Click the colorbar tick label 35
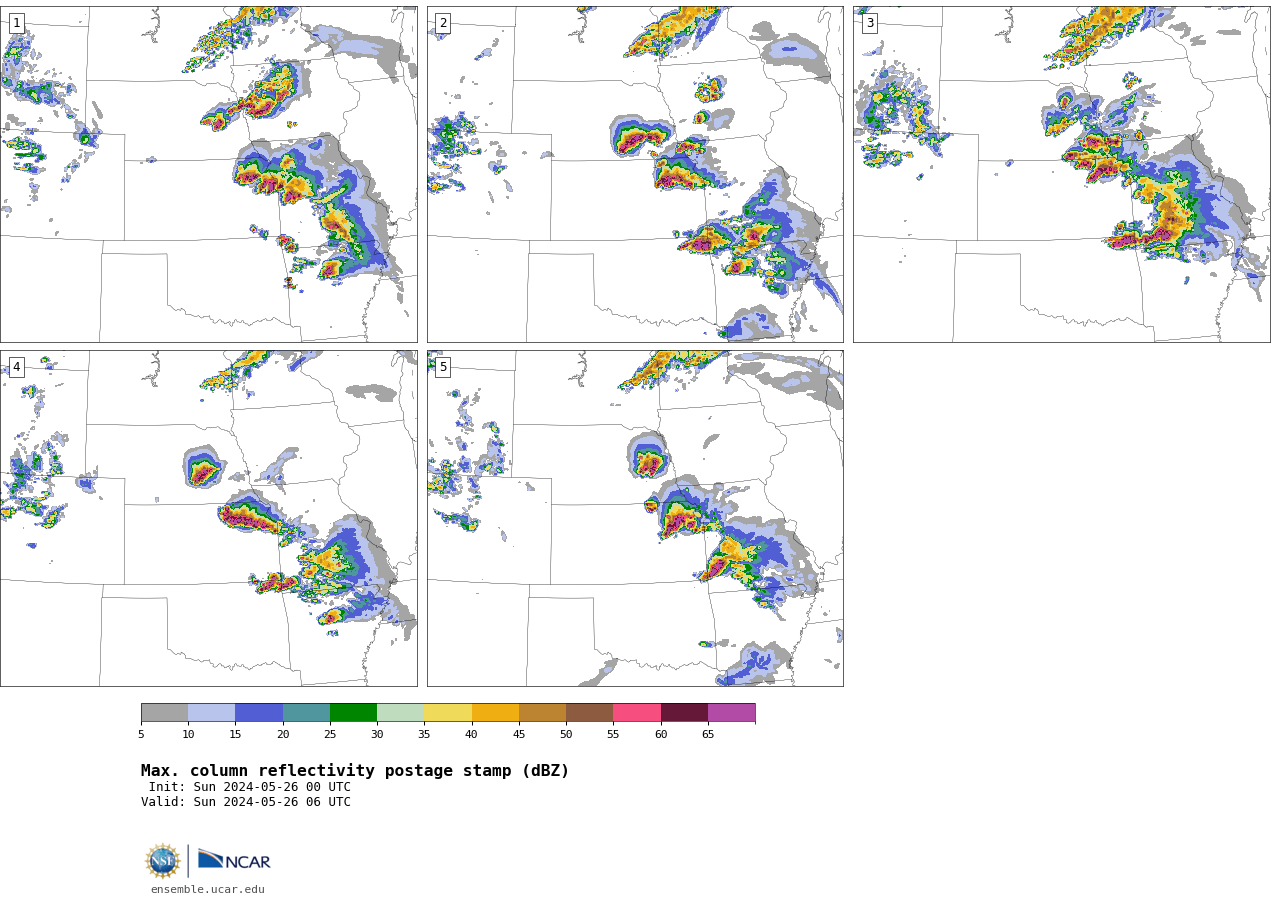1280x901 pixels. (x=424, y=734)
